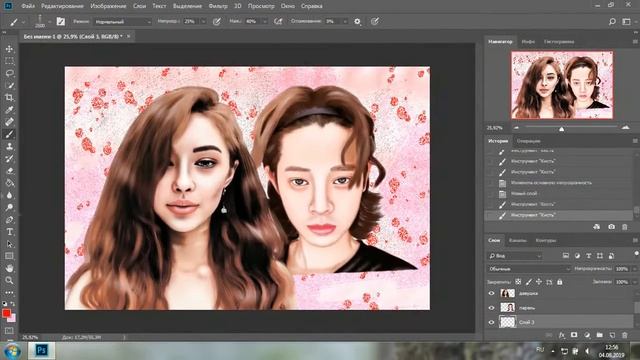Select the Clone Stamp tool
The width and height of the screenshot is (640, 360).
pos(9,147)
